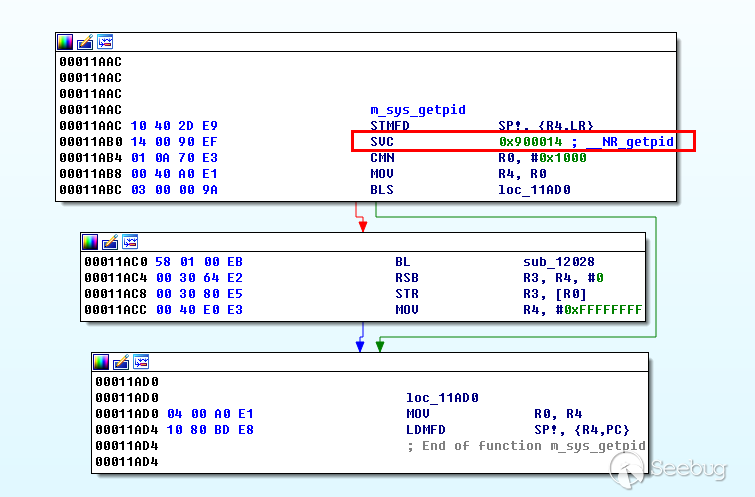This screenshot has height=497, width=755.
Task: Click opcode bytes 00 40 E0 E3
Action: [x=199, y=309]
